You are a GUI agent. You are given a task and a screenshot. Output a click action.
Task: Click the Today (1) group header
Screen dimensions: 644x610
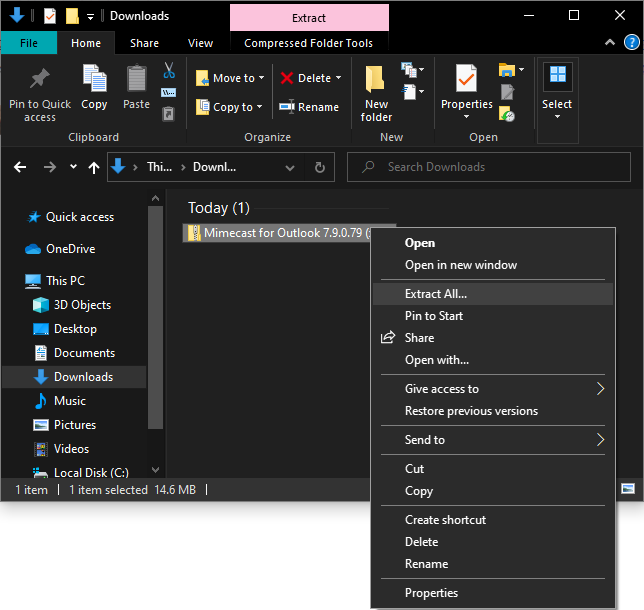(x=219, y=208)
